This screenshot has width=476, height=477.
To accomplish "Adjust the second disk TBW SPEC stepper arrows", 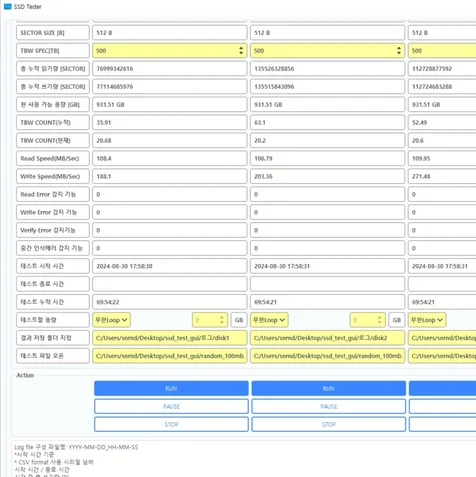I will pyautogui.click(x=399, y=51).
